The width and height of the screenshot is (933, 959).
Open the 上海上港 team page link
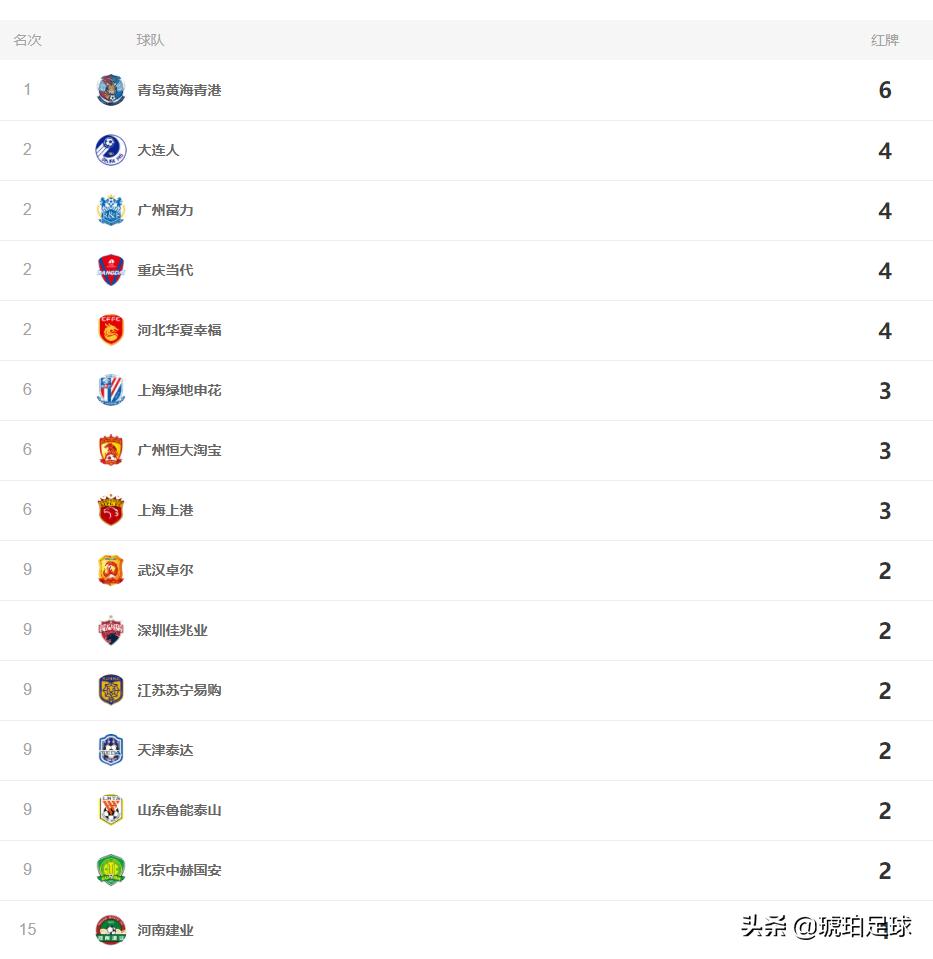[164, 510]
